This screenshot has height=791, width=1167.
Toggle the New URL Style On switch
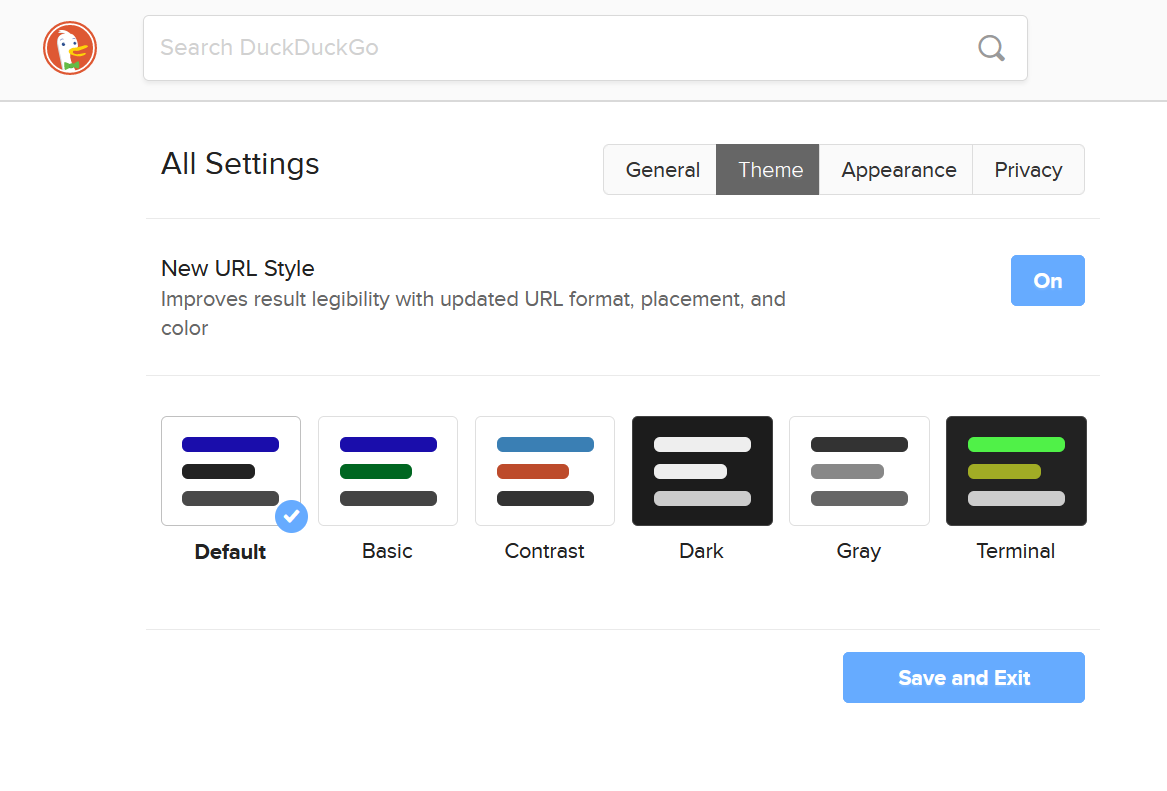[x=1047, y=281]
